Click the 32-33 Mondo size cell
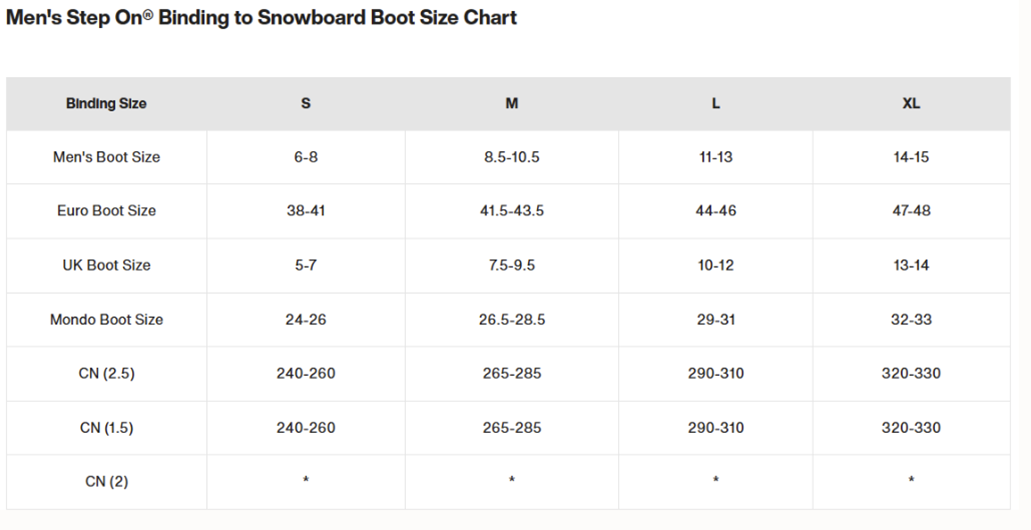This screenshot has height=530, width=1031. pos(911,320)
